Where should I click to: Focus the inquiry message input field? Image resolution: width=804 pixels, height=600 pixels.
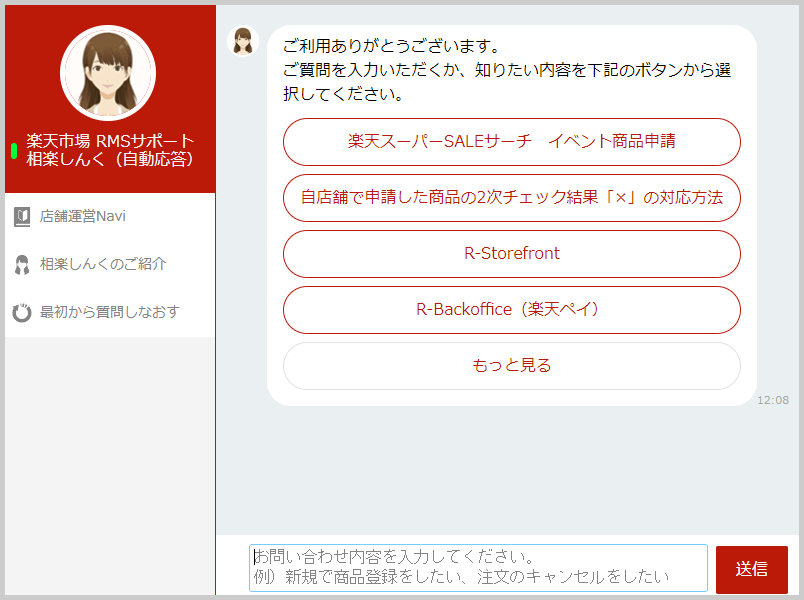[478, 568]
